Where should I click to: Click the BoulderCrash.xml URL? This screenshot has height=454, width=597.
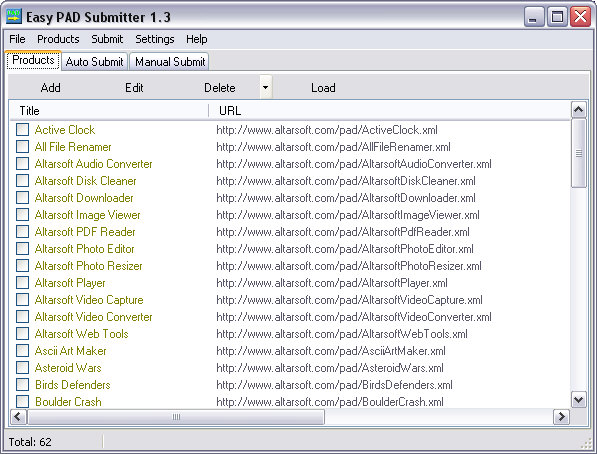tap(330, 402)
